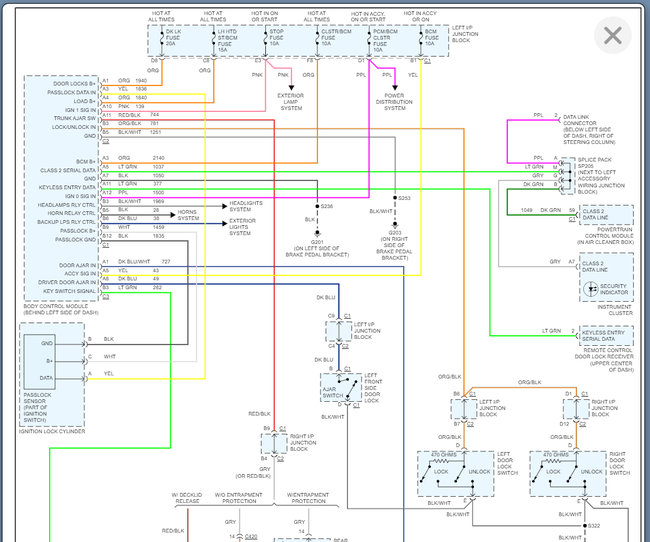Click the STOP 10A fuse symbol
Viewport: 650px width, 542px height.
click(274, 40)
